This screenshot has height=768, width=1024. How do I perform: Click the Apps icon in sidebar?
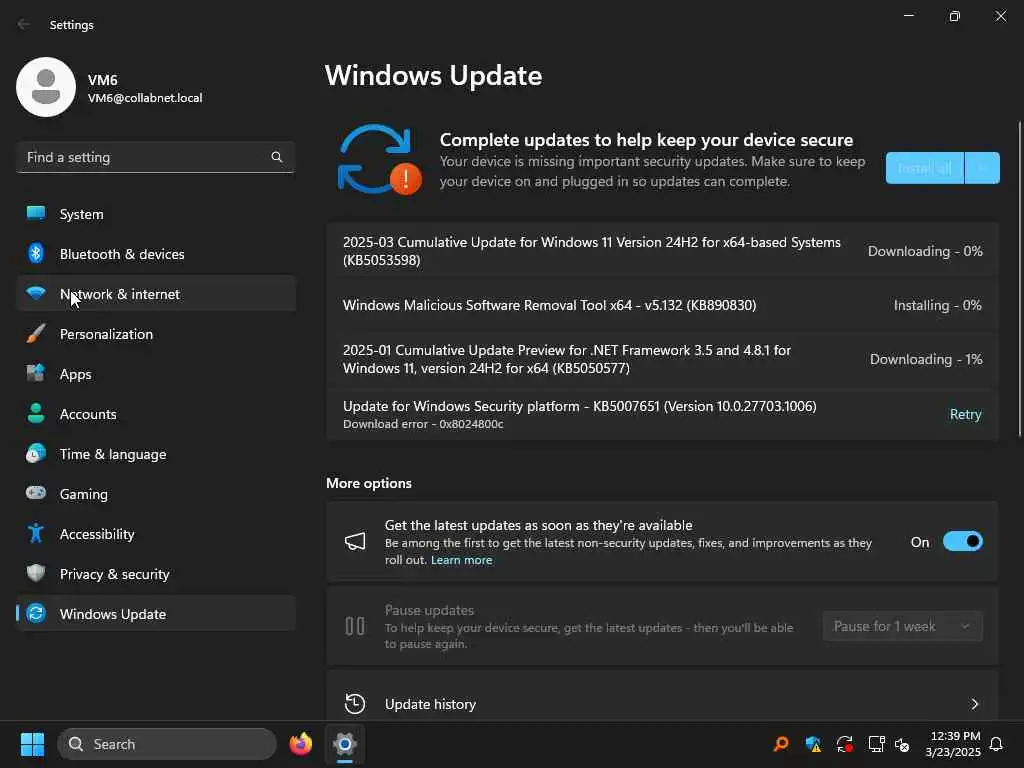click(36, 374)
